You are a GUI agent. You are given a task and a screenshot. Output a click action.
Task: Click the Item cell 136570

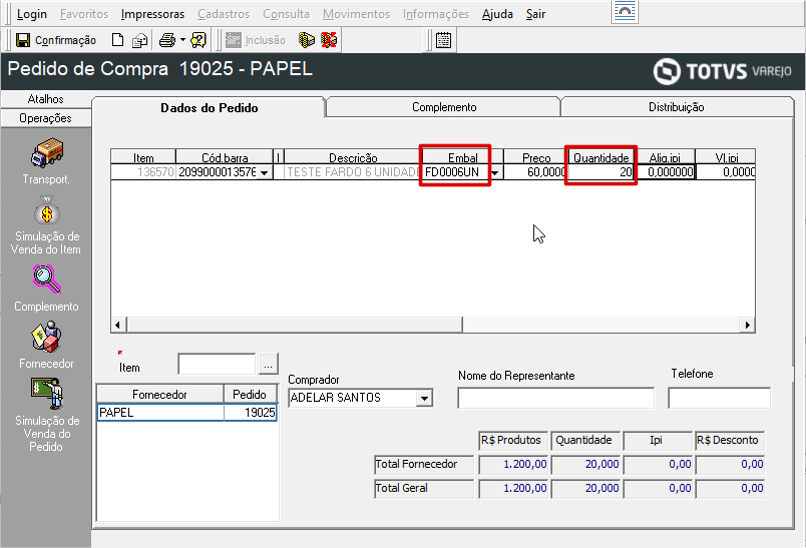[143, 172]
